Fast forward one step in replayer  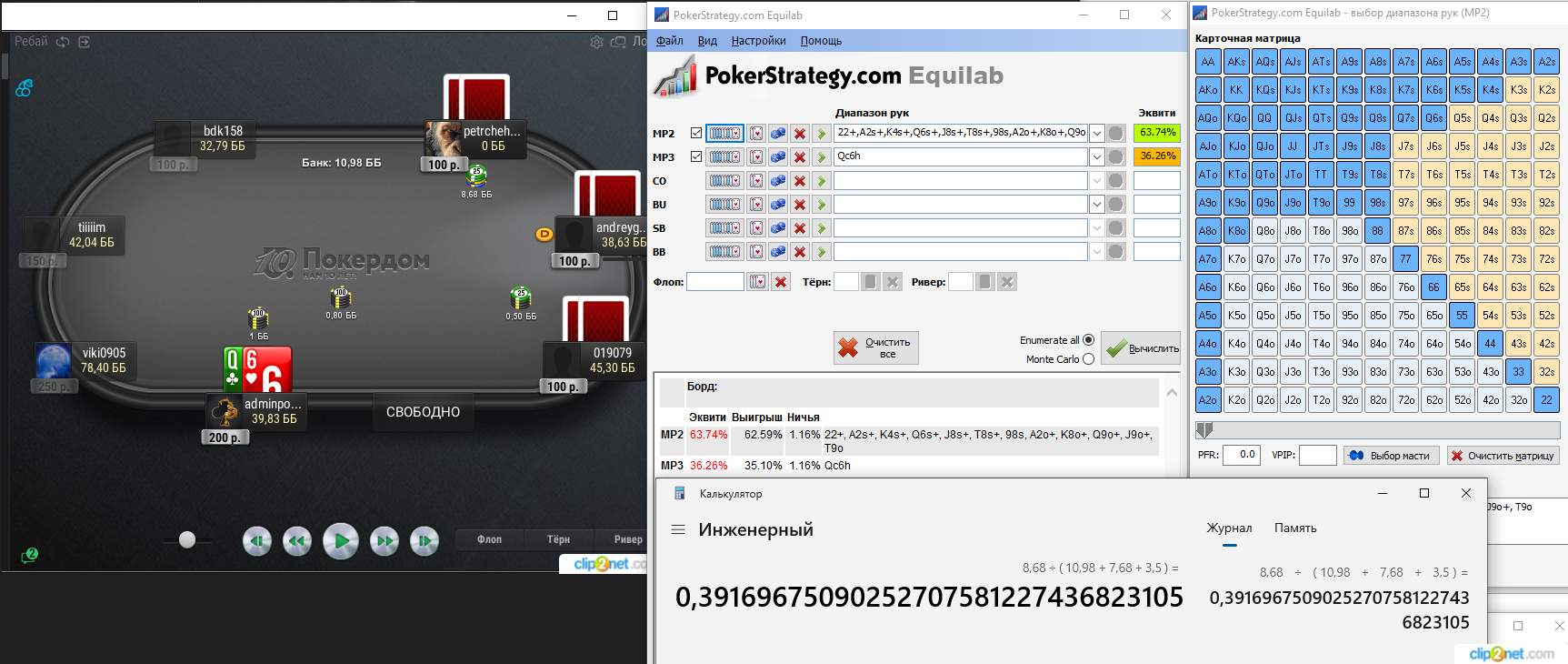[x=385, y=541]
